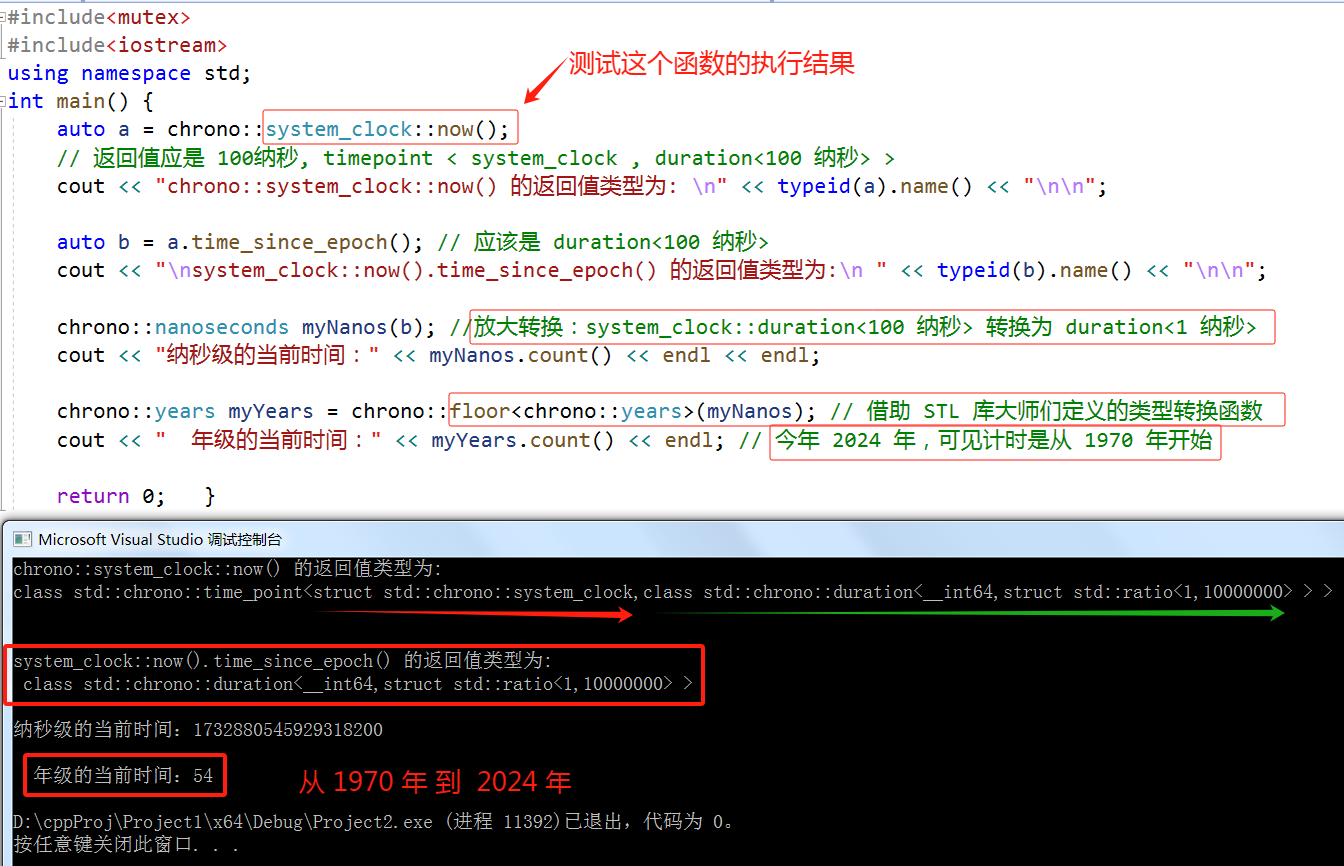Click the code string literal '年级的当前时间：'

269,440
